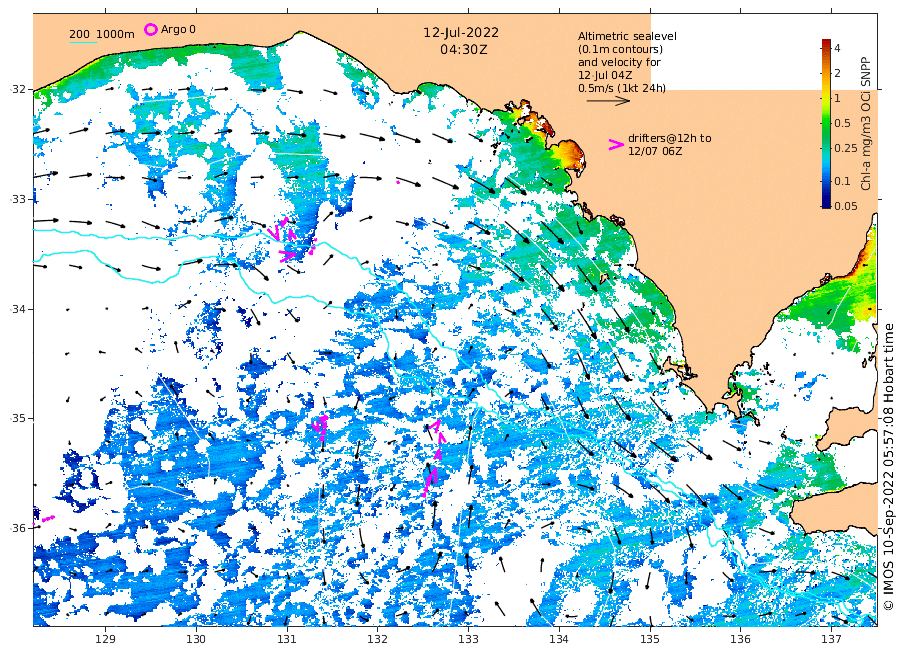Screen dimensions: 900x660
Task: Click the longitude label 135
Action: 650,639
